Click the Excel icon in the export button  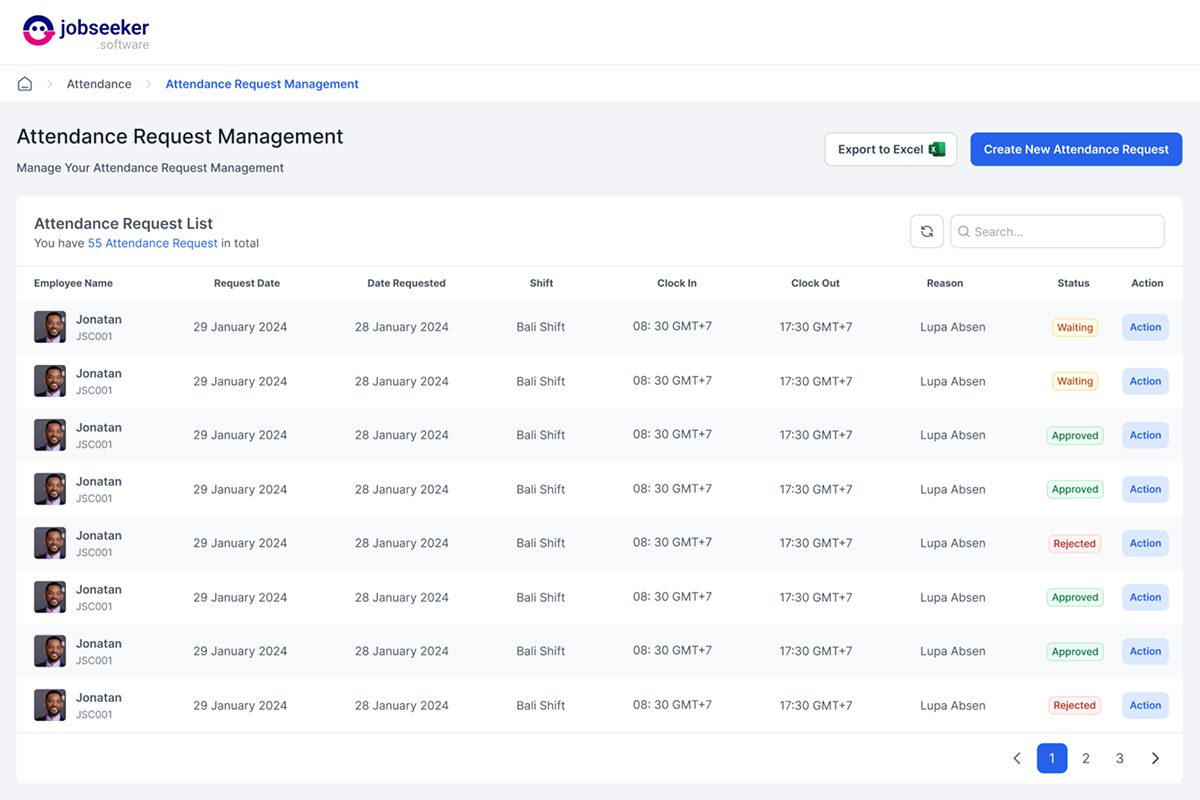pos(937,149)
